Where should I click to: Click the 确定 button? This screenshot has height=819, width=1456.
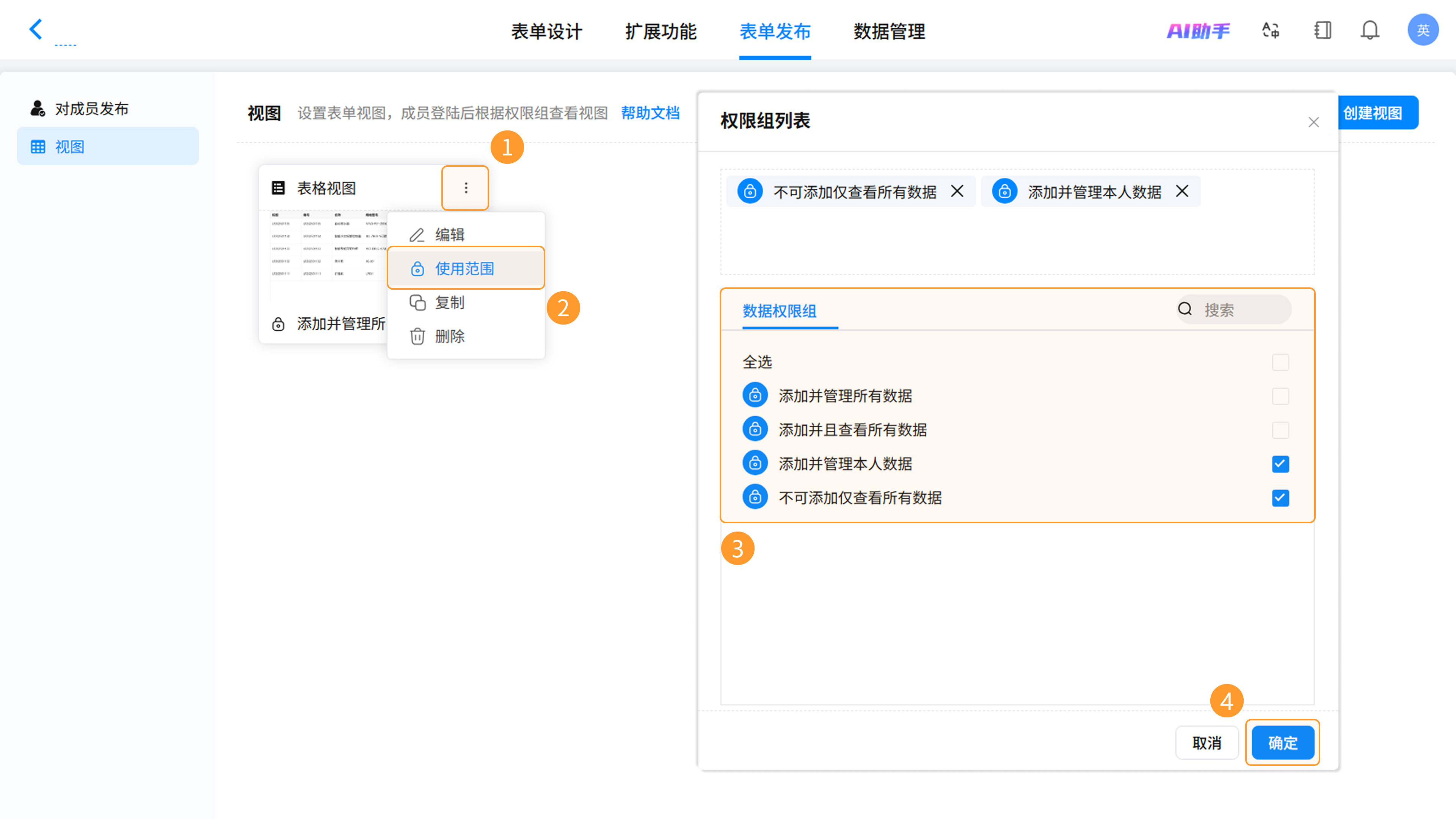click(1282, 743)
